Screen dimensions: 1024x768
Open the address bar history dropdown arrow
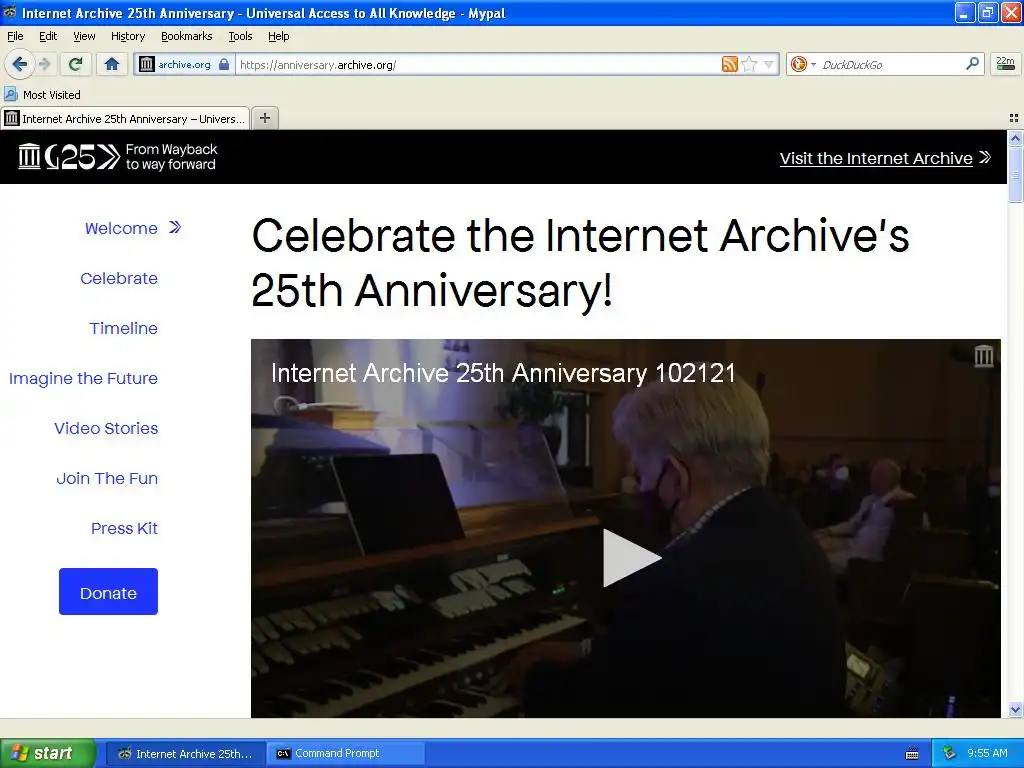coord(769,65)
